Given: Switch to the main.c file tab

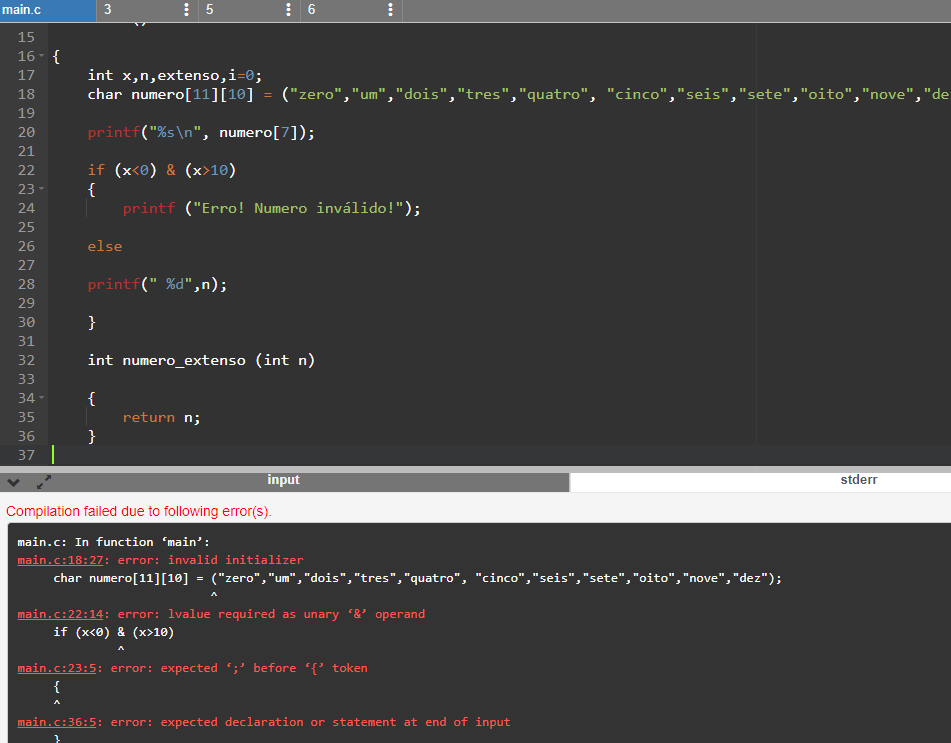Looking at the screenshot, I should [x=47, y=10].
